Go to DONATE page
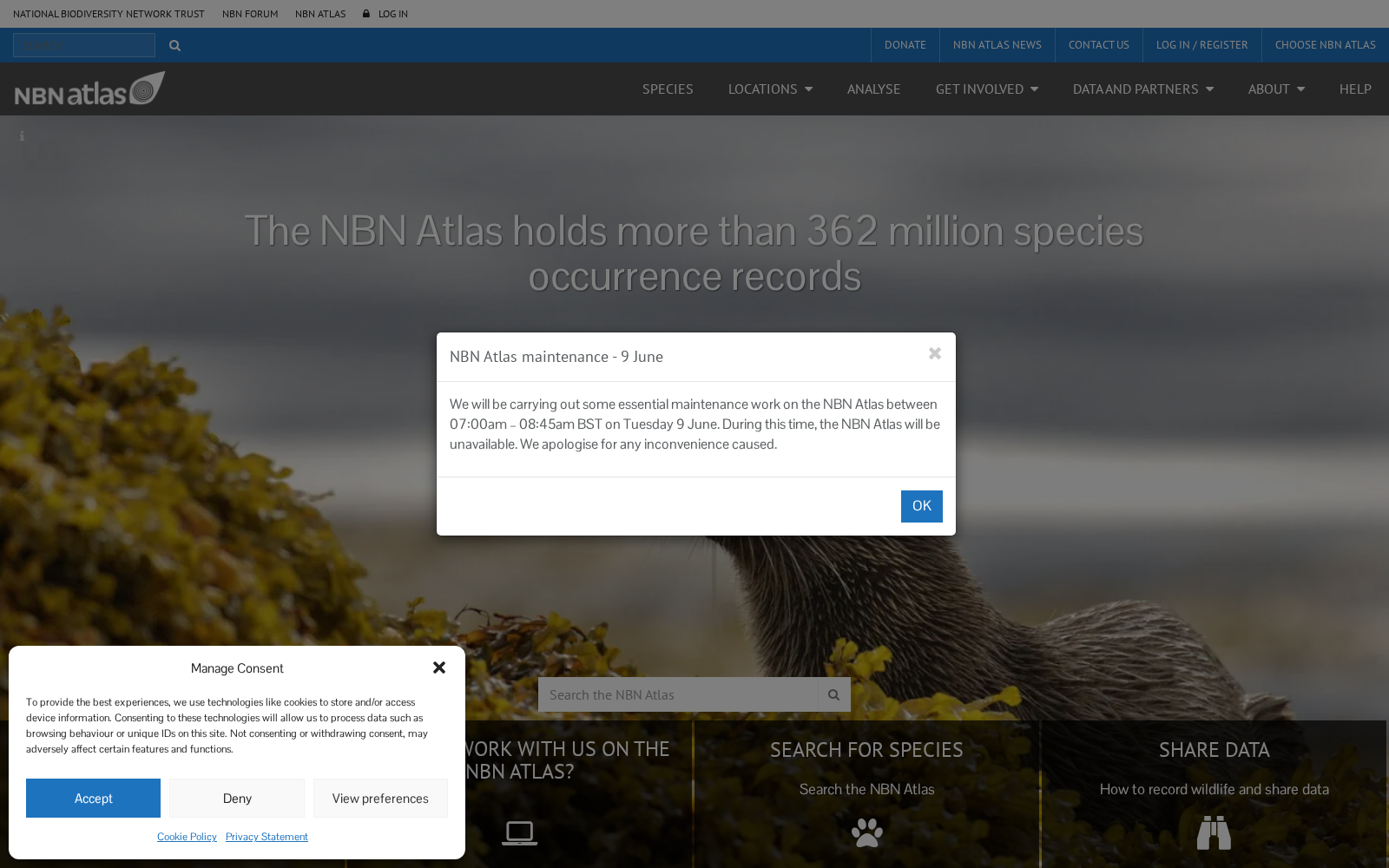The width and height of the screenshot is (1389, 868). tap(905, 45)
